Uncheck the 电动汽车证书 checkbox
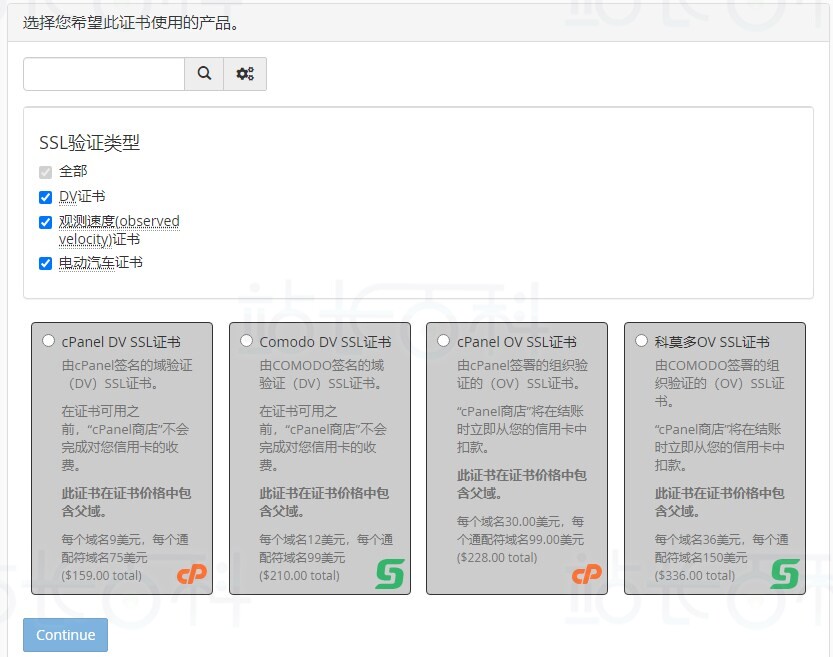This screenshot has width=833, height=657. pyautogui.click(x=46, y=263)
